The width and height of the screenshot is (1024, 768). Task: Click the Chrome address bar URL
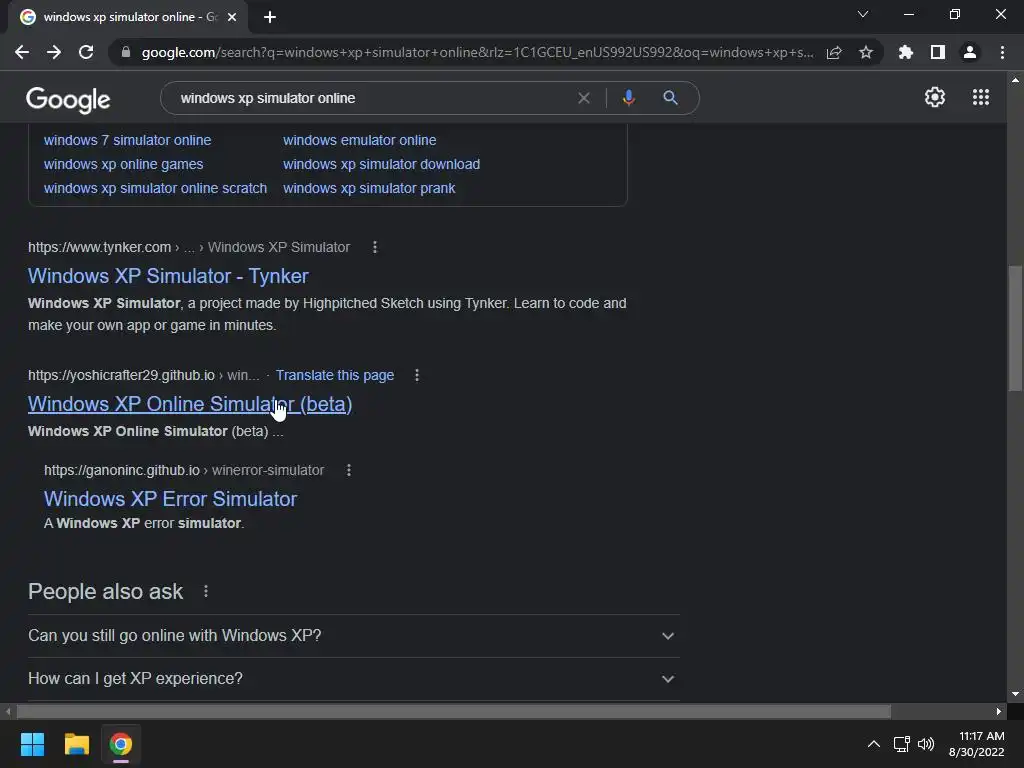477,52
